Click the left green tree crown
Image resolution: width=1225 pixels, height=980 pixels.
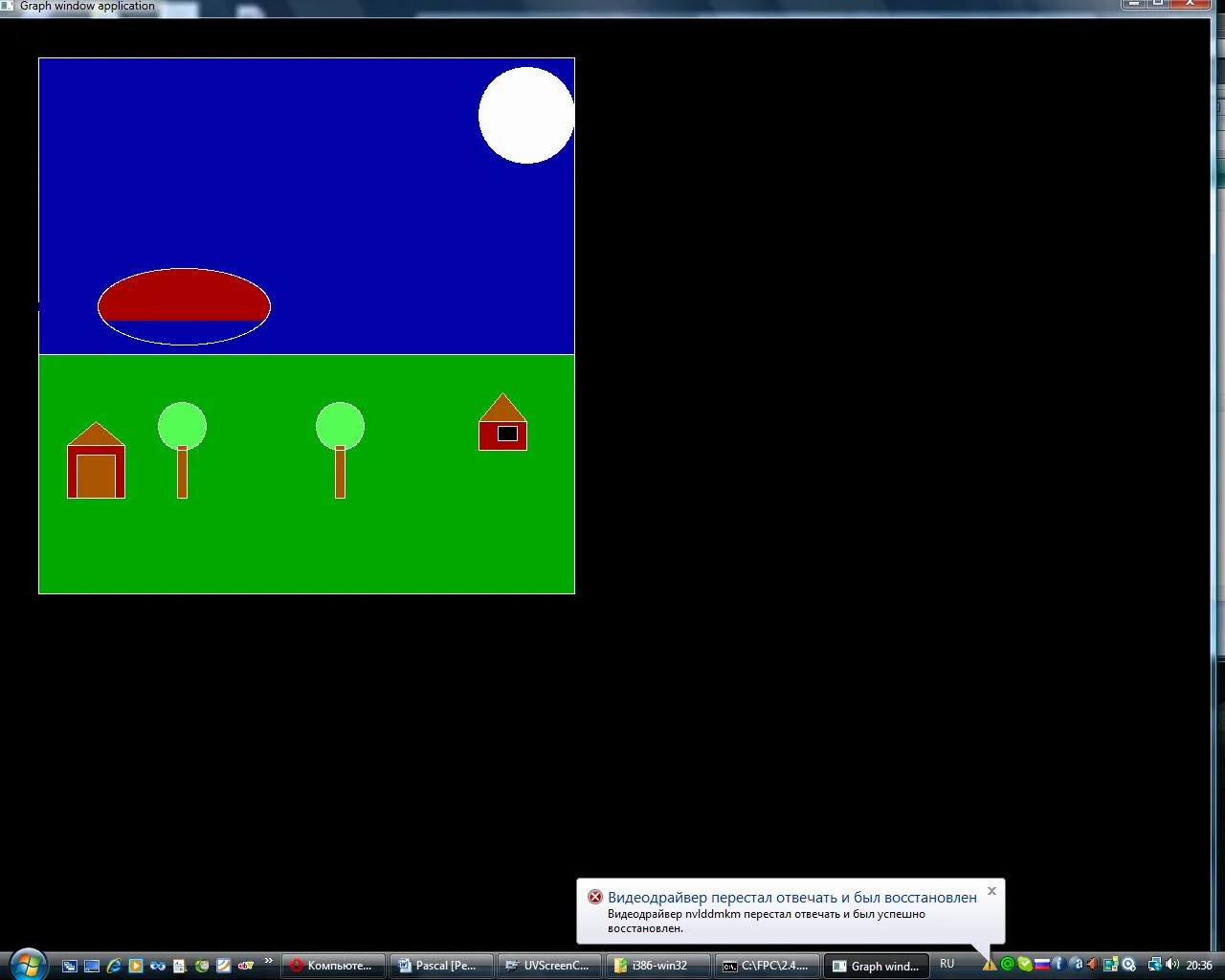182,426
